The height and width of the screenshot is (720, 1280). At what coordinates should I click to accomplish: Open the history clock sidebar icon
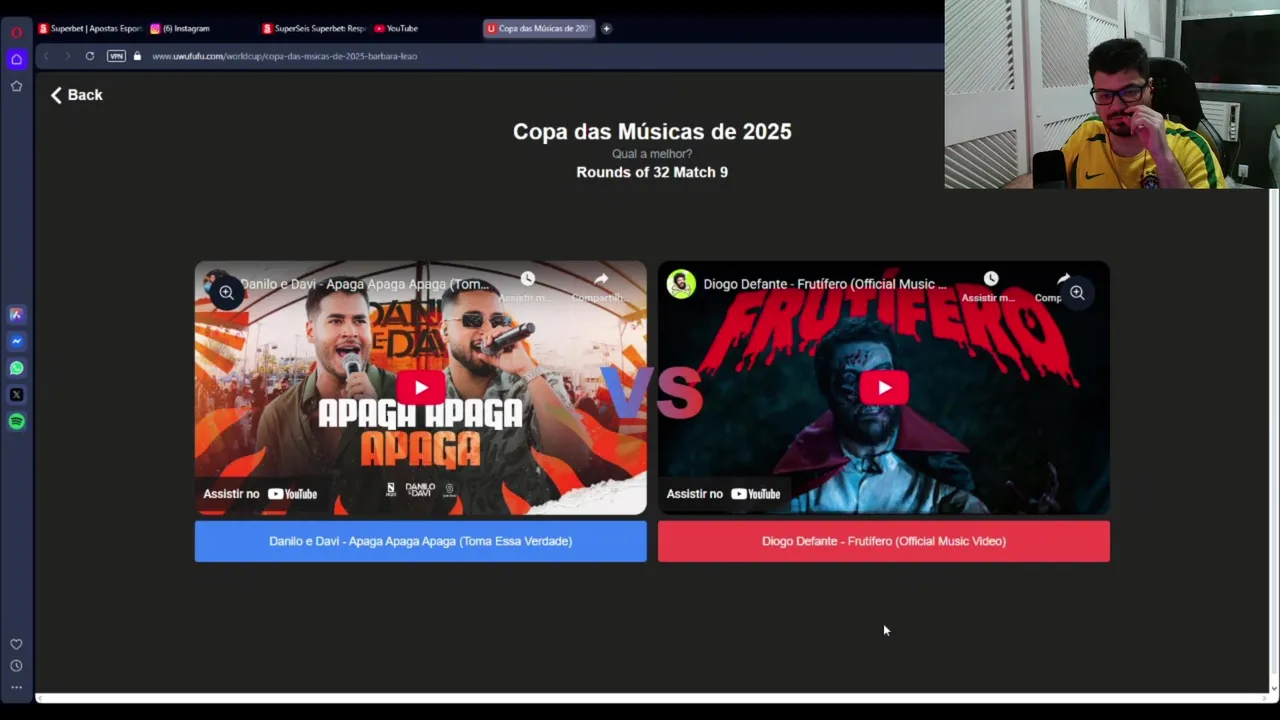(16, 666)
